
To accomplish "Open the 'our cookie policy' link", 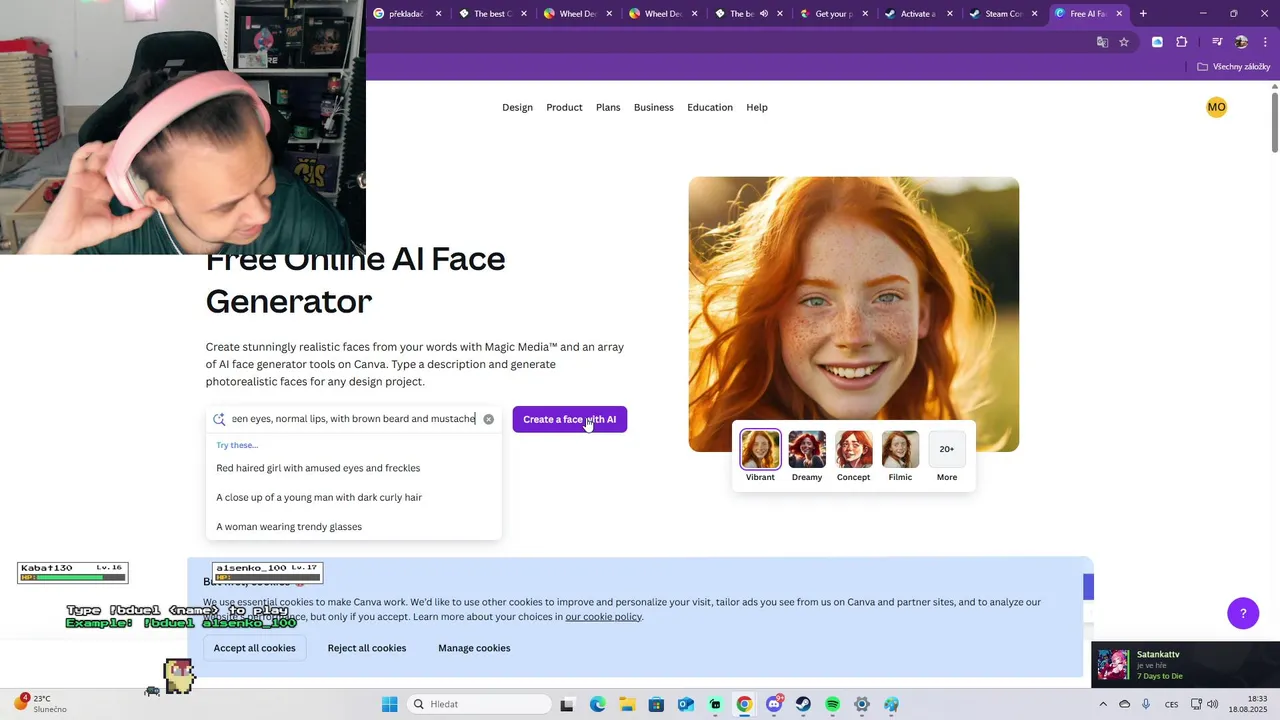I will point(604,617).
